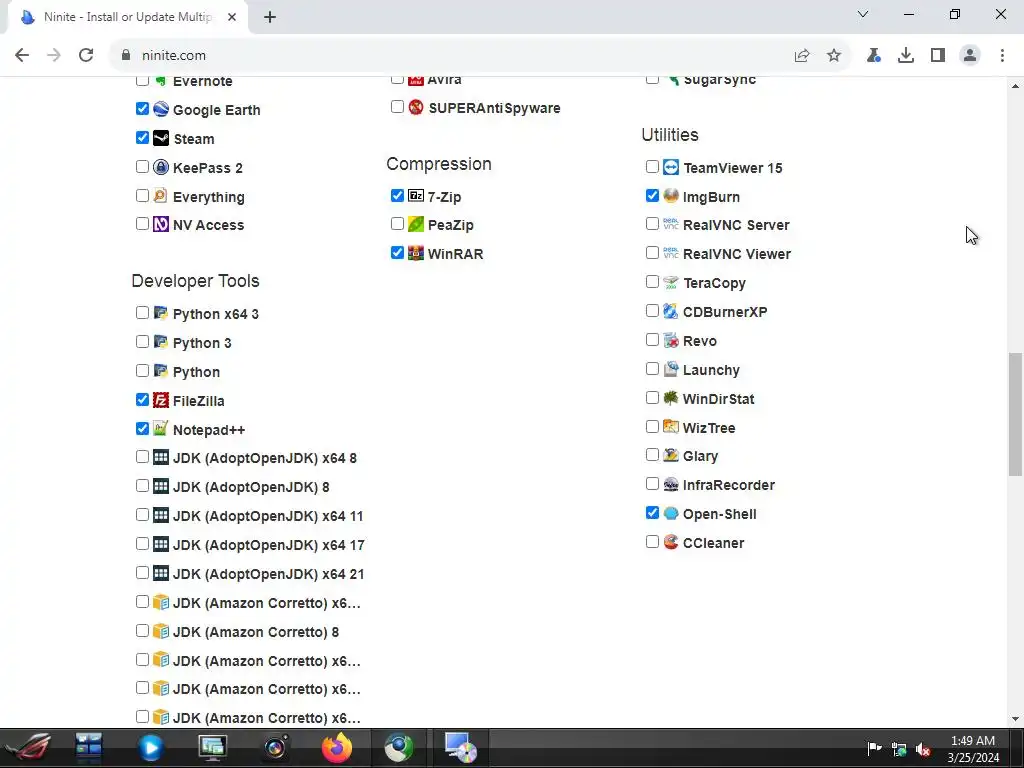1024x768 pixels.
Task: Click the KeePass 2 lock icon
Action: pyautogui.click(x=161, y=167)
